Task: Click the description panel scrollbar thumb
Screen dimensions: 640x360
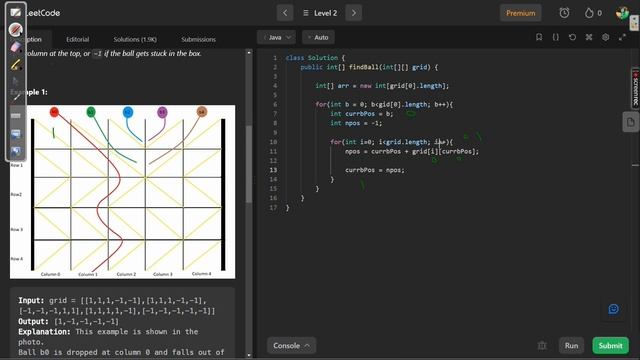Action: (x=249, y=164)
